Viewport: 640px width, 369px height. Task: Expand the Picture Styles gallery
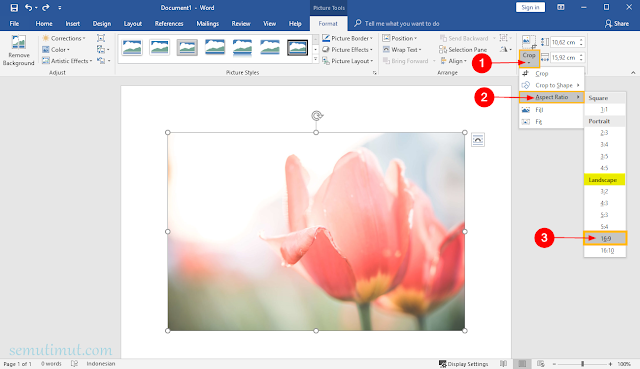[x=316, y=60]
